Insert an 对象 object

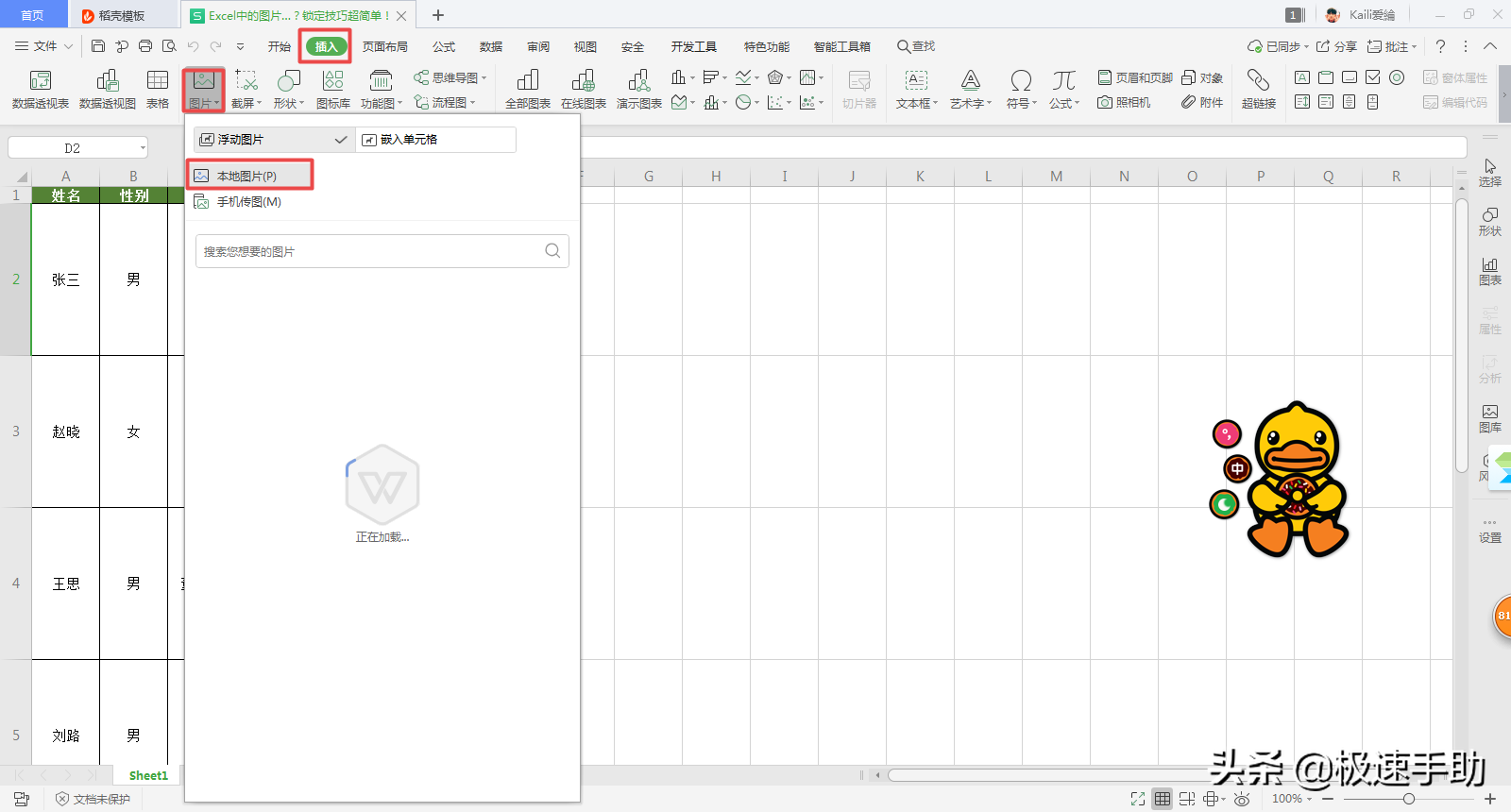[x=1202, y=77]
